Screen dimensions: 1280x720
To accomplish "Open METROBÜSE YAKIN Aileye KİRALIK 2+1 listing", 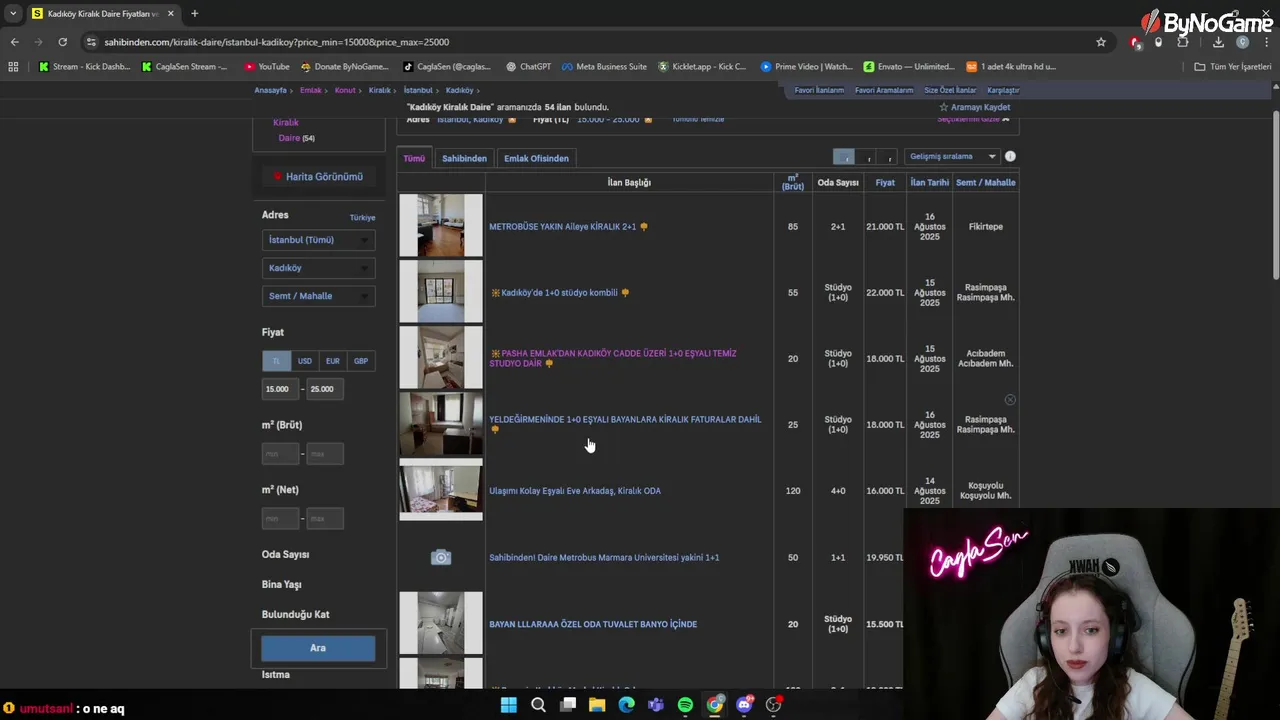I will (x=562, y=227).
